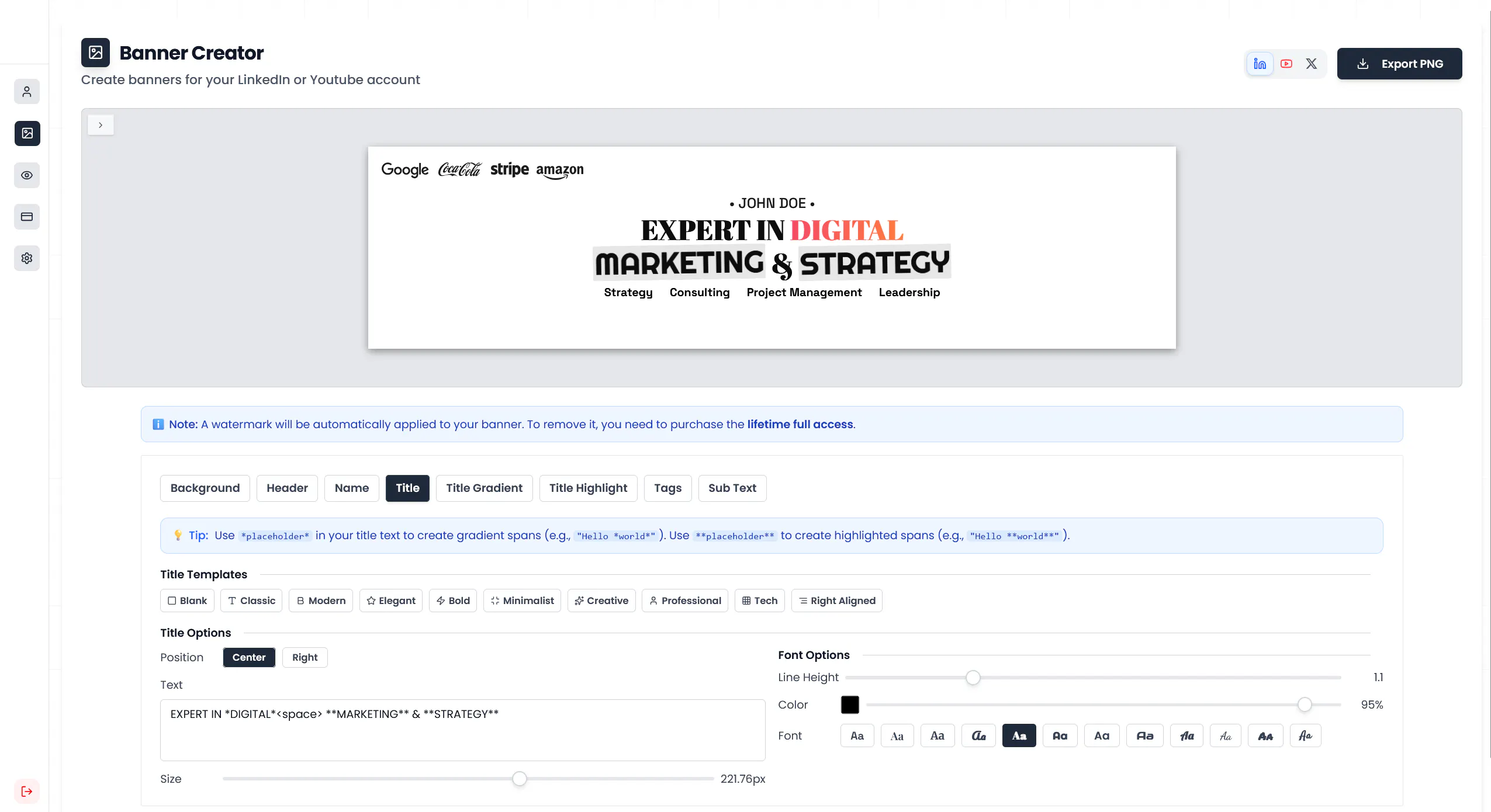The height and width of the screenshot is (812, 1491).
Task: Click the highlighted STRATEGY word on the banner
Action: pyautogui.click(x=874, y=263)
